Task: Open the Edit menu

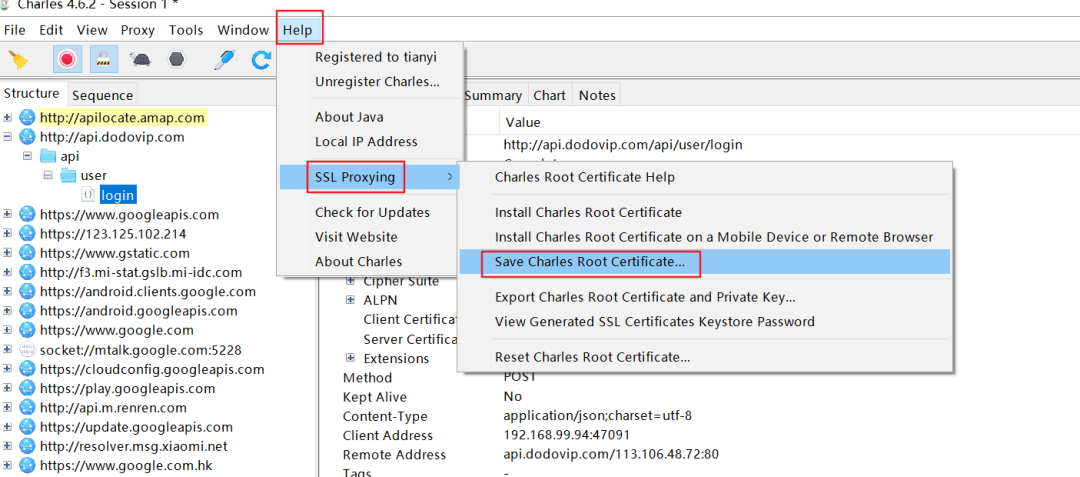Action: point(51,30)
